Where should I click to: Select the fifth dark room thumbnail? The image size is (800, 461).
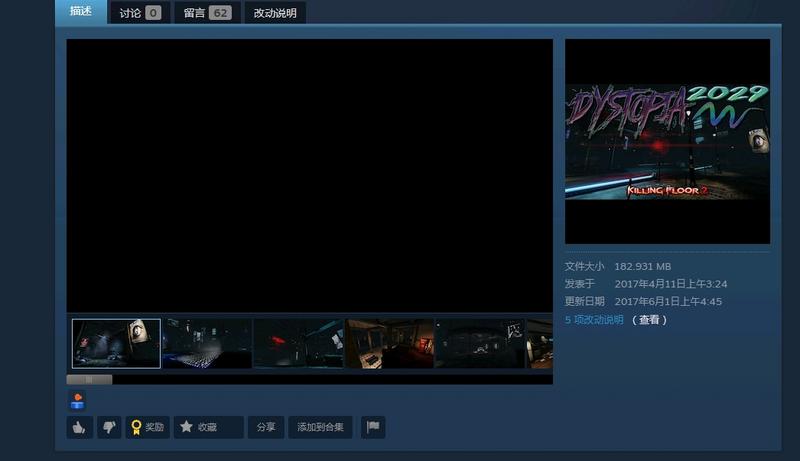pos(480,344)
